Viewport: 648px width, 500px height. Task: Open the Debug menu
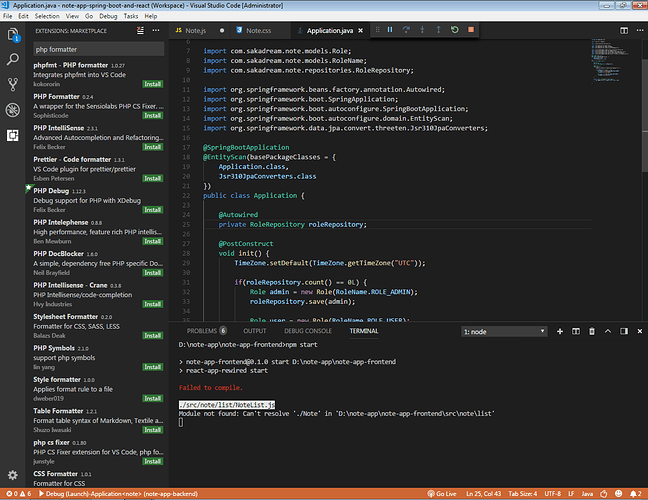pos(108,16)
